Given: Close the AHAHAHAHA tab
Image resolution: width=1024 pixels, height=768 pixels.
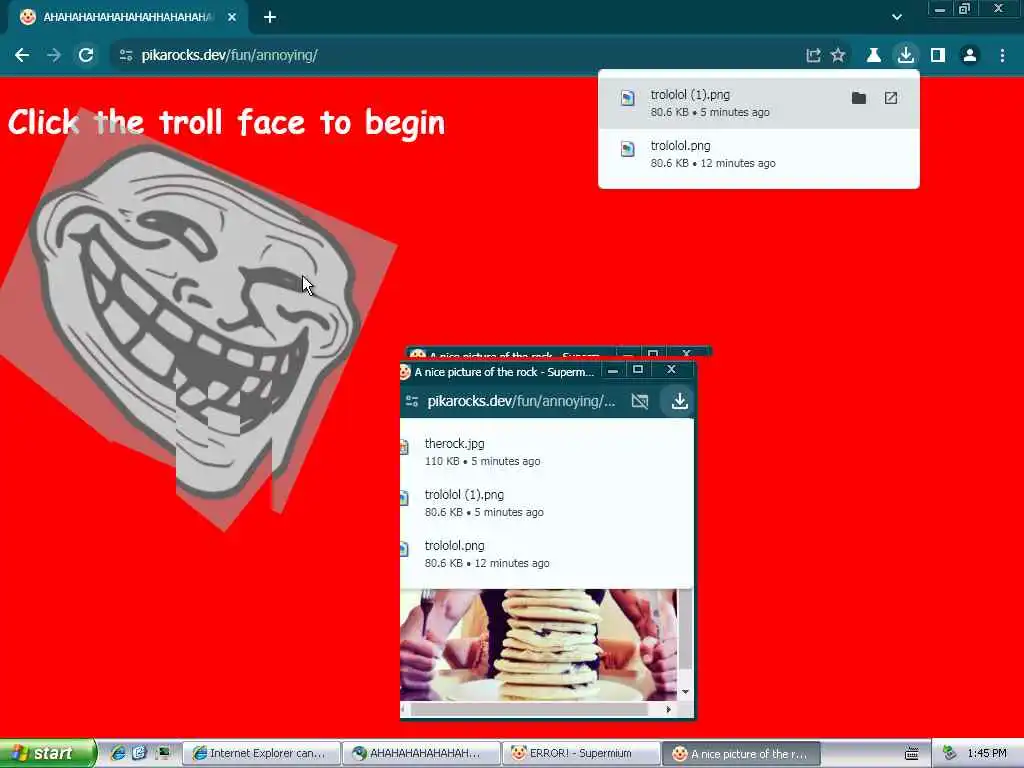Looking at the screenshot, I should pos(232,17).
